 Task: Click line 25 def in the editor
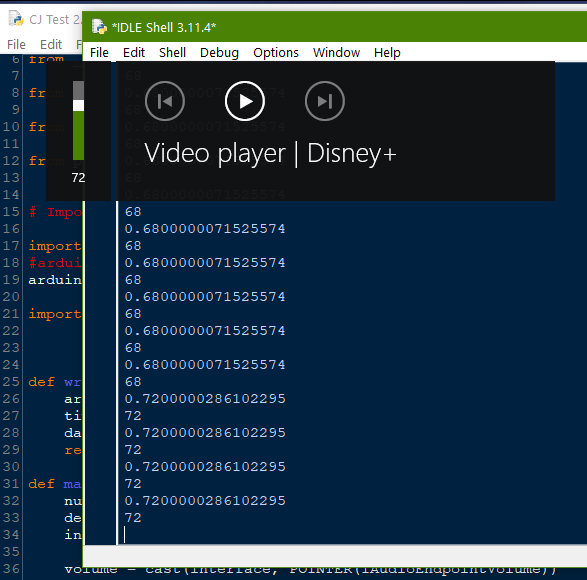pos(41,382)
